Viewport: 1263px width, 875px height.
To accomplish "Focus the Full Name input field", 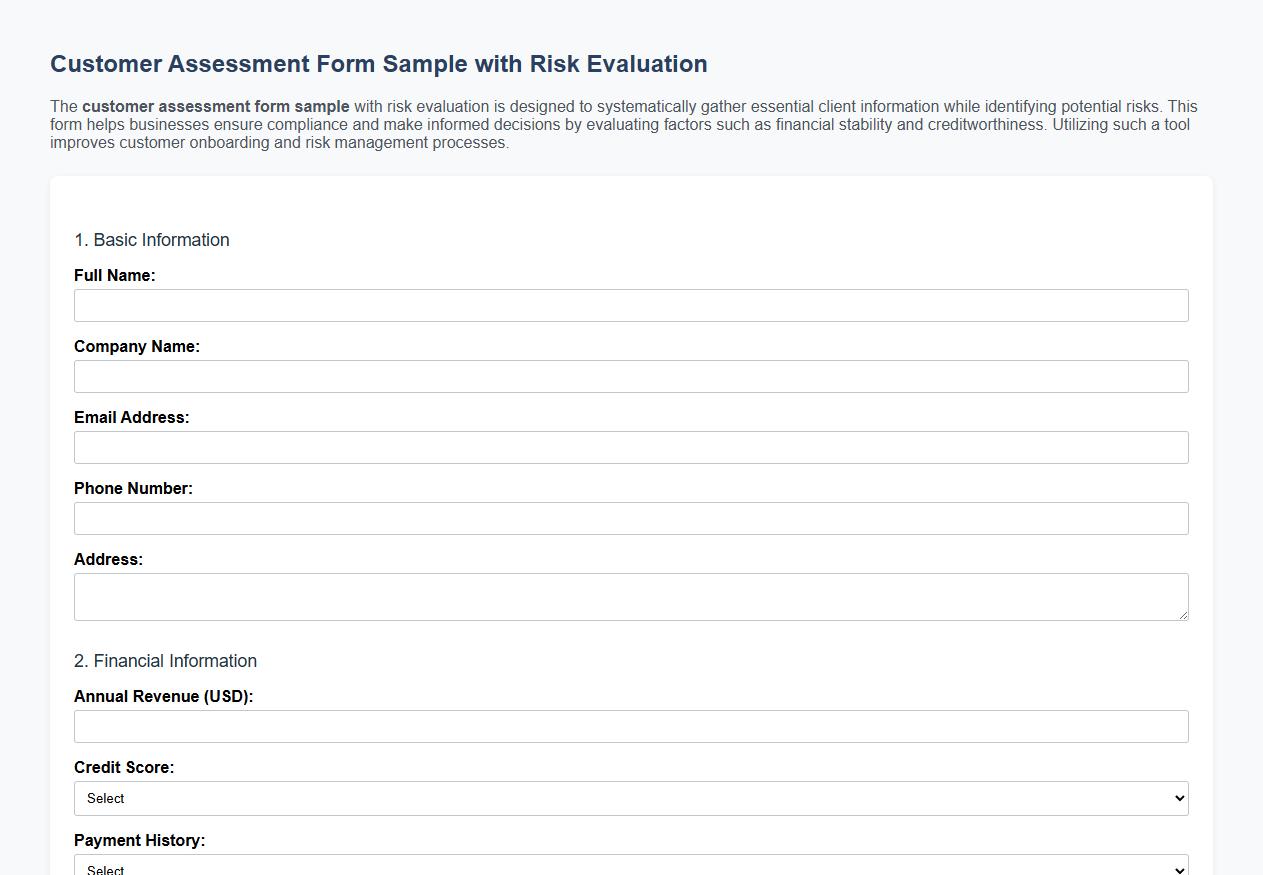I will [631, 305].
